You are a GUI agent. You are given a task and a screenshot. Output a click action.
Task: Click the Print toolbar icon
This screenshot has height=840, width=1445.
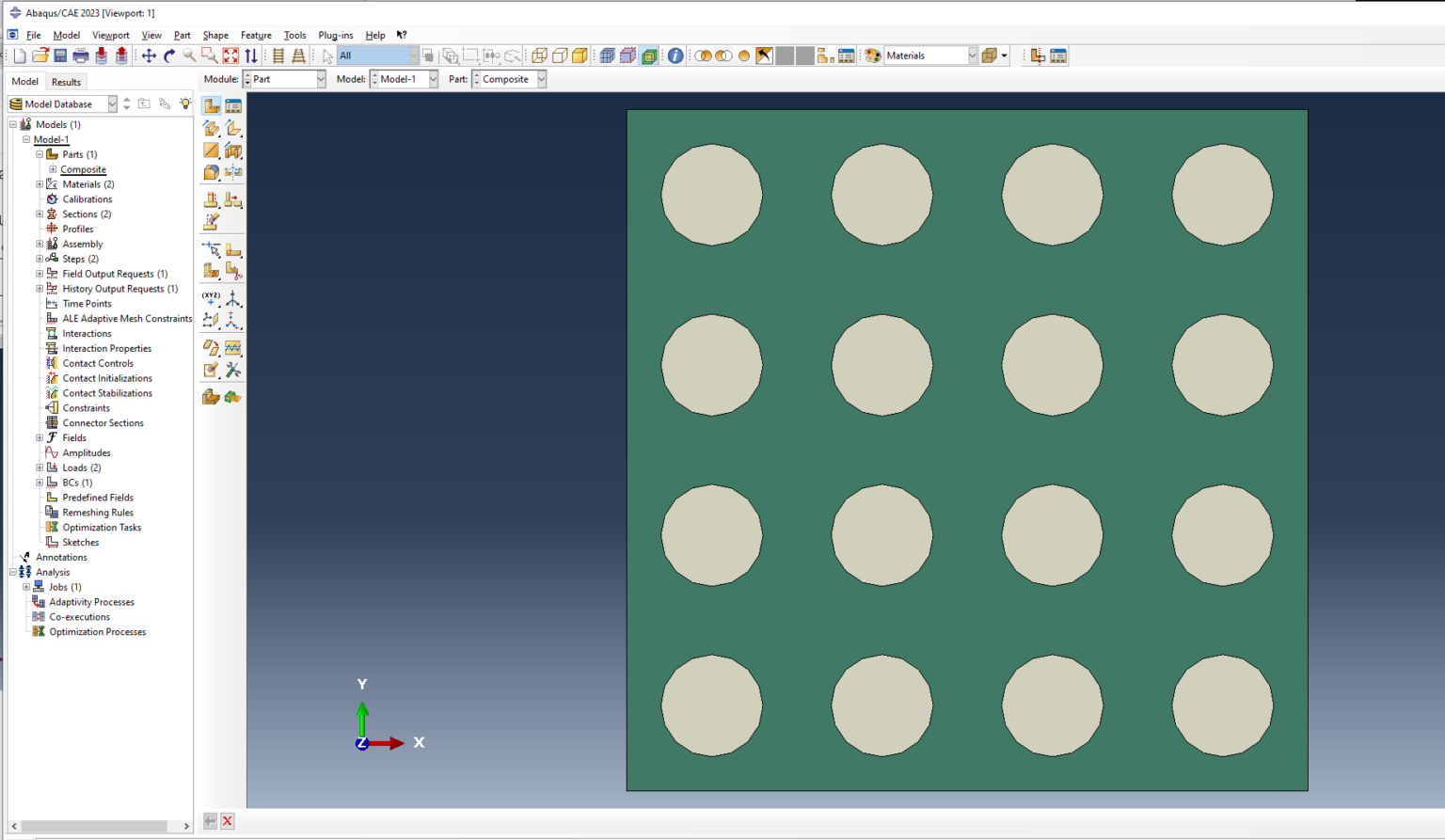pyautogui.click(x=81, y=56)
